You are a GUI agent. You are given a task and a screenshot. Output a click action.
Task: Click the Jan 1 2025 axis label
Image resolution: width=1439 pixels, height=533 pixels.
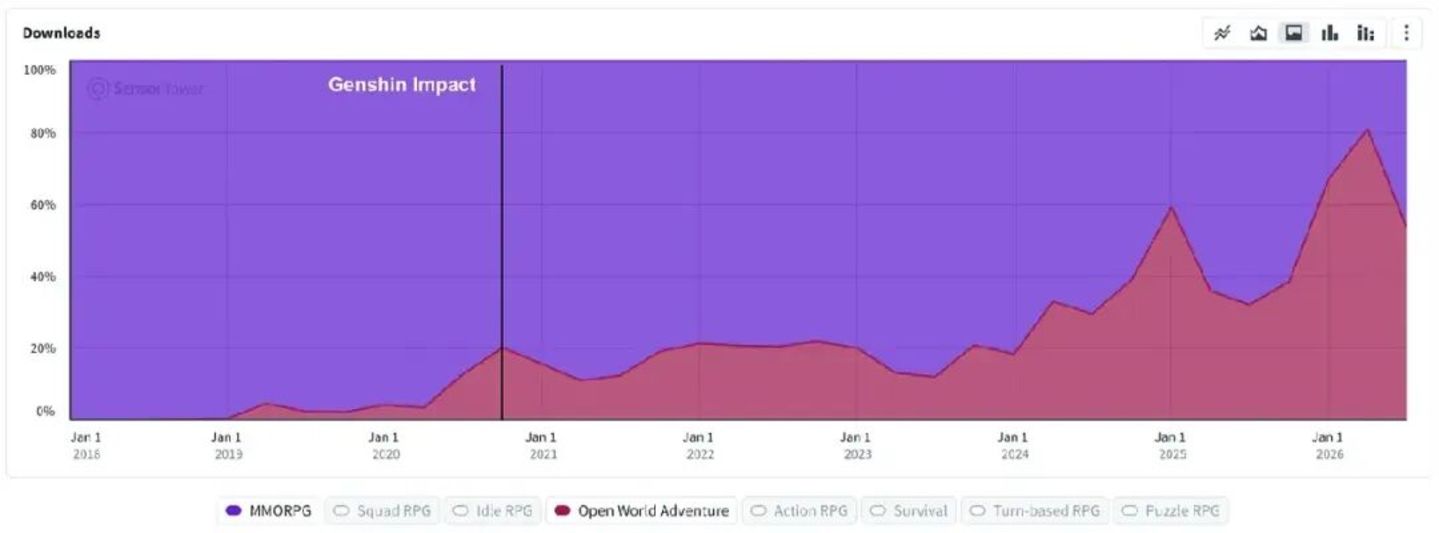(1171, 445)
